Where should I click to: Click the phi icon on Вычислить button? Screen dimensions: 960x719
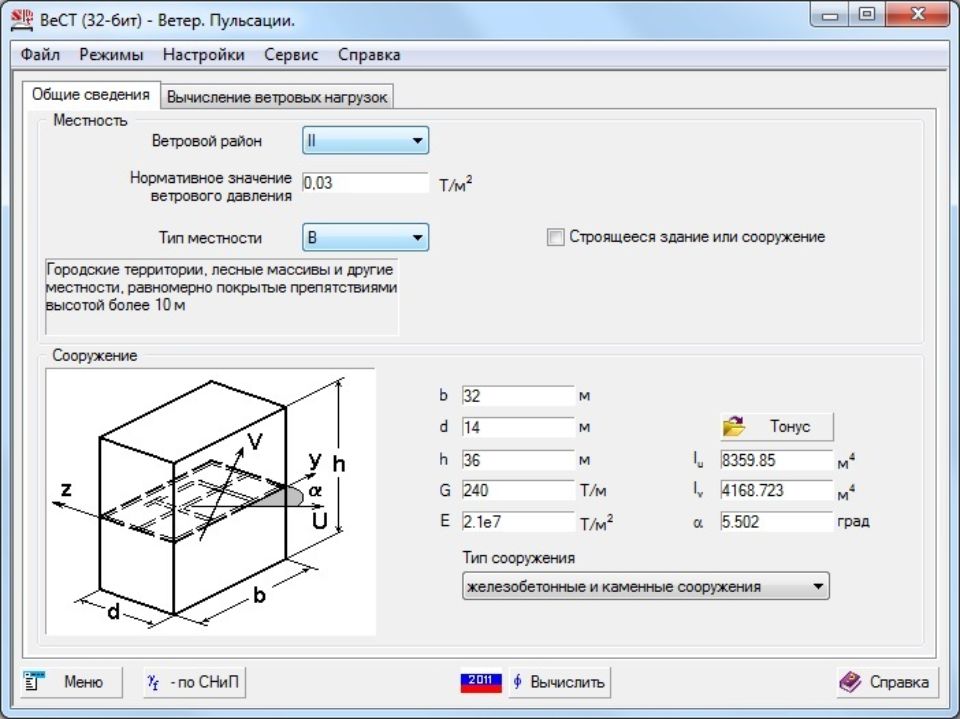click(517, 682)
